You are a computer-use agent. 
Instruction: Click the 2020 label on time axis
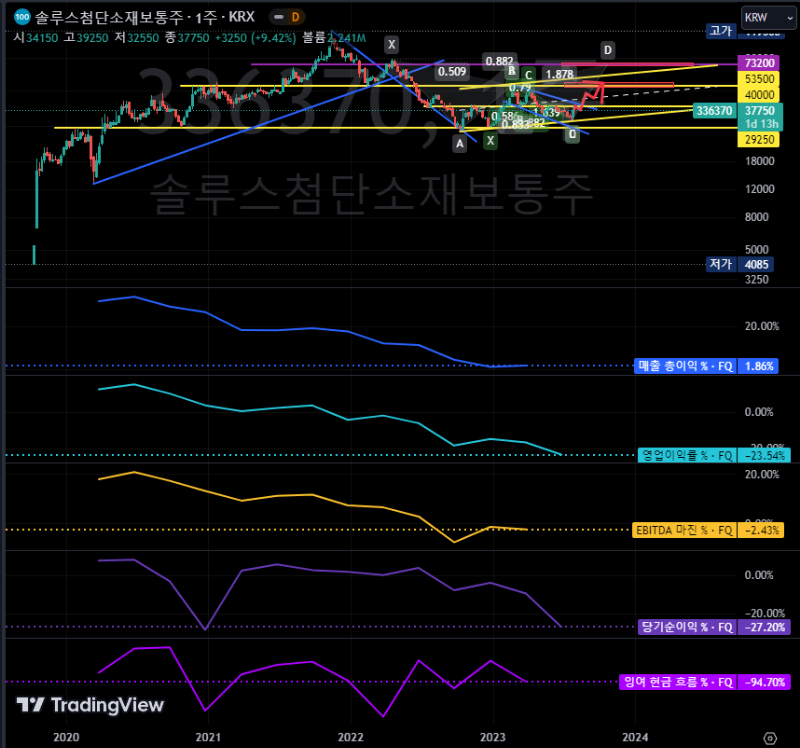pyautogui.click(x=66, y=737)
